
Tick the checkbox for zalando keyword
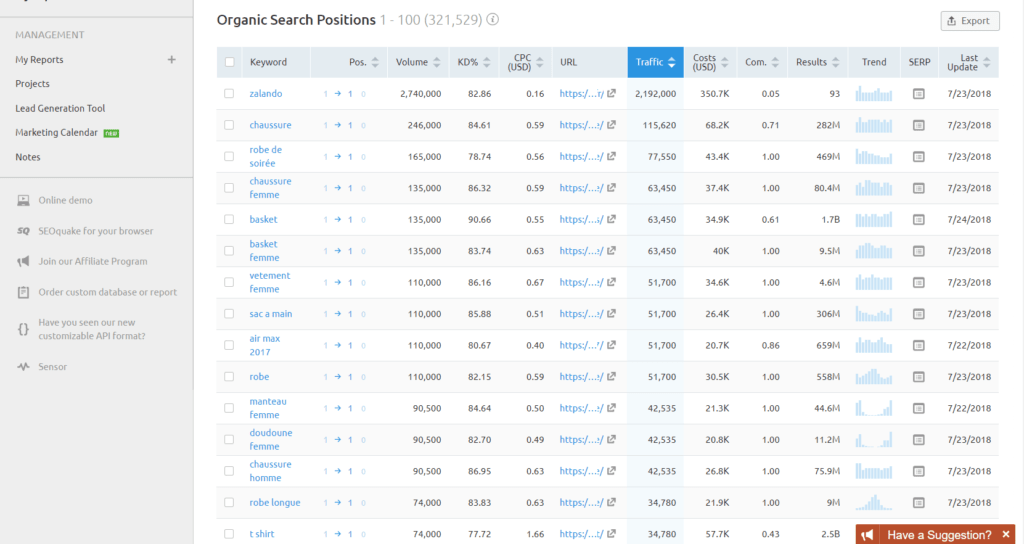(x=229, y=94)
